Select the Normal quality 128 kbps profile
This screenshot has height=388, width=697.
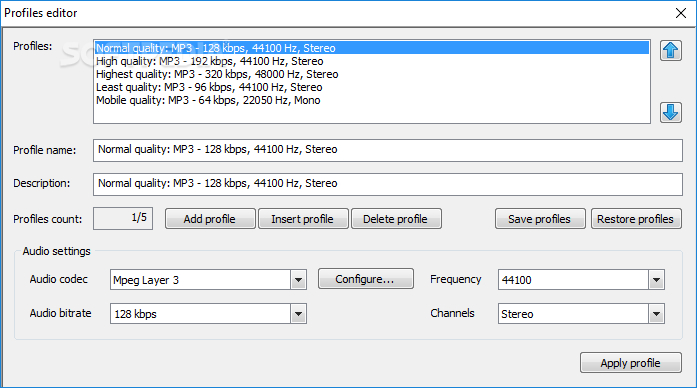click(x=372, y=48)
